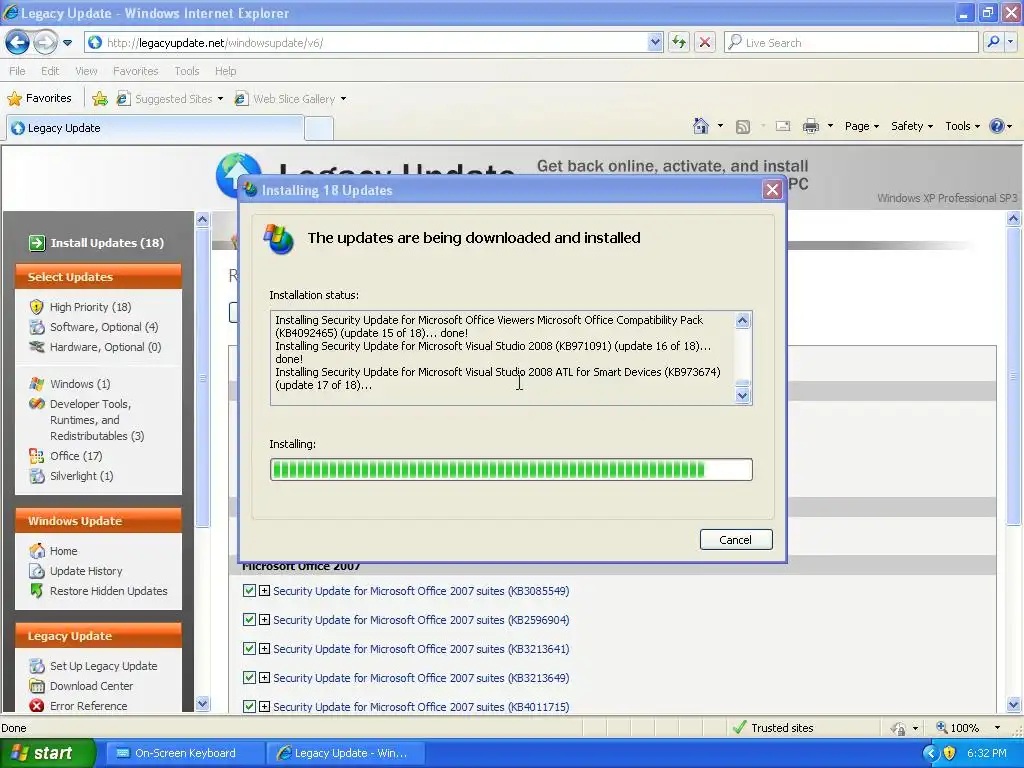Click the Hardware, Optional icon
This screenshot has width=1024, height=768.
click(37, 347)
